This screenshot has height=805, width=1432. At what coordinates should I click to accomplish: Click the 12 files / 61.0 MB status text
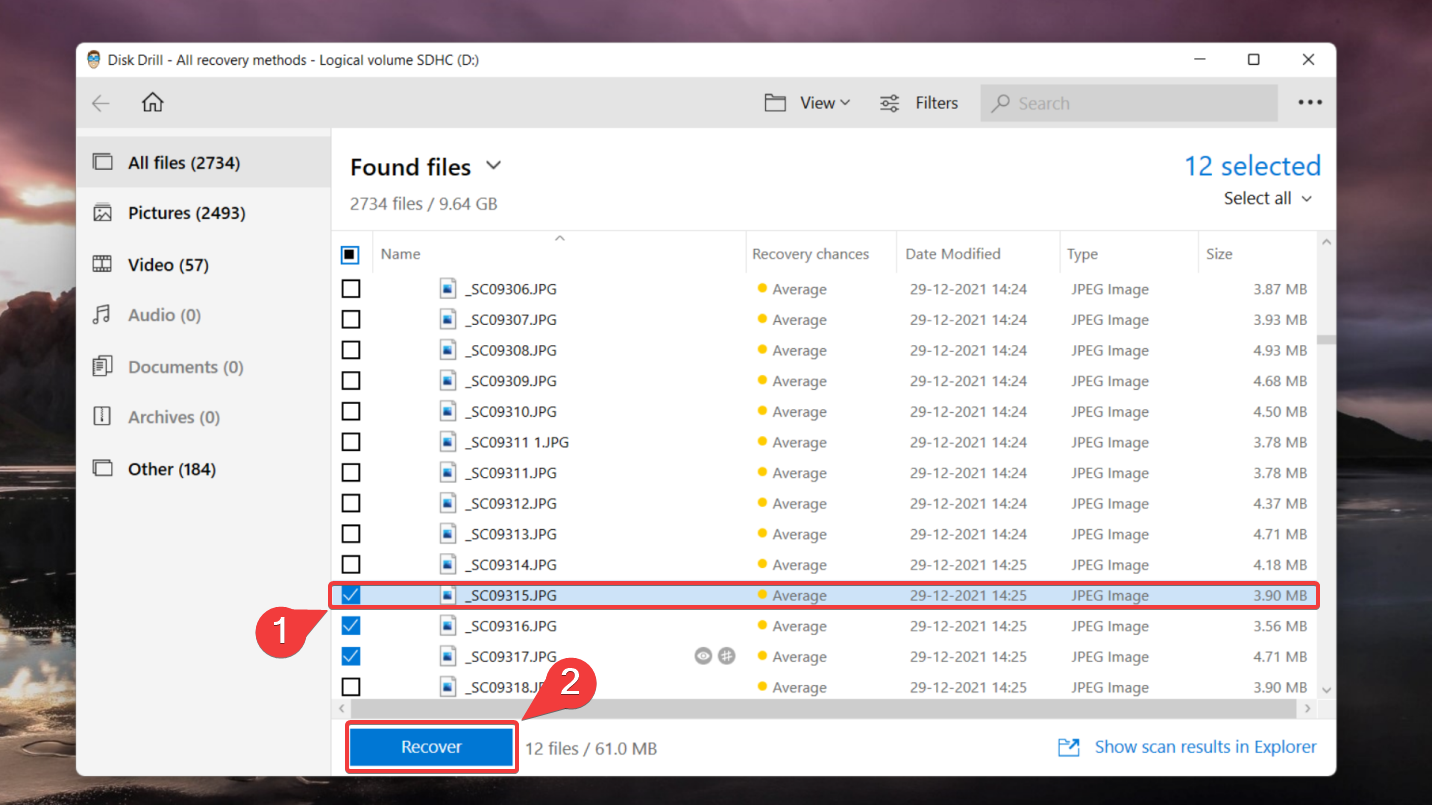coord(591,748)
